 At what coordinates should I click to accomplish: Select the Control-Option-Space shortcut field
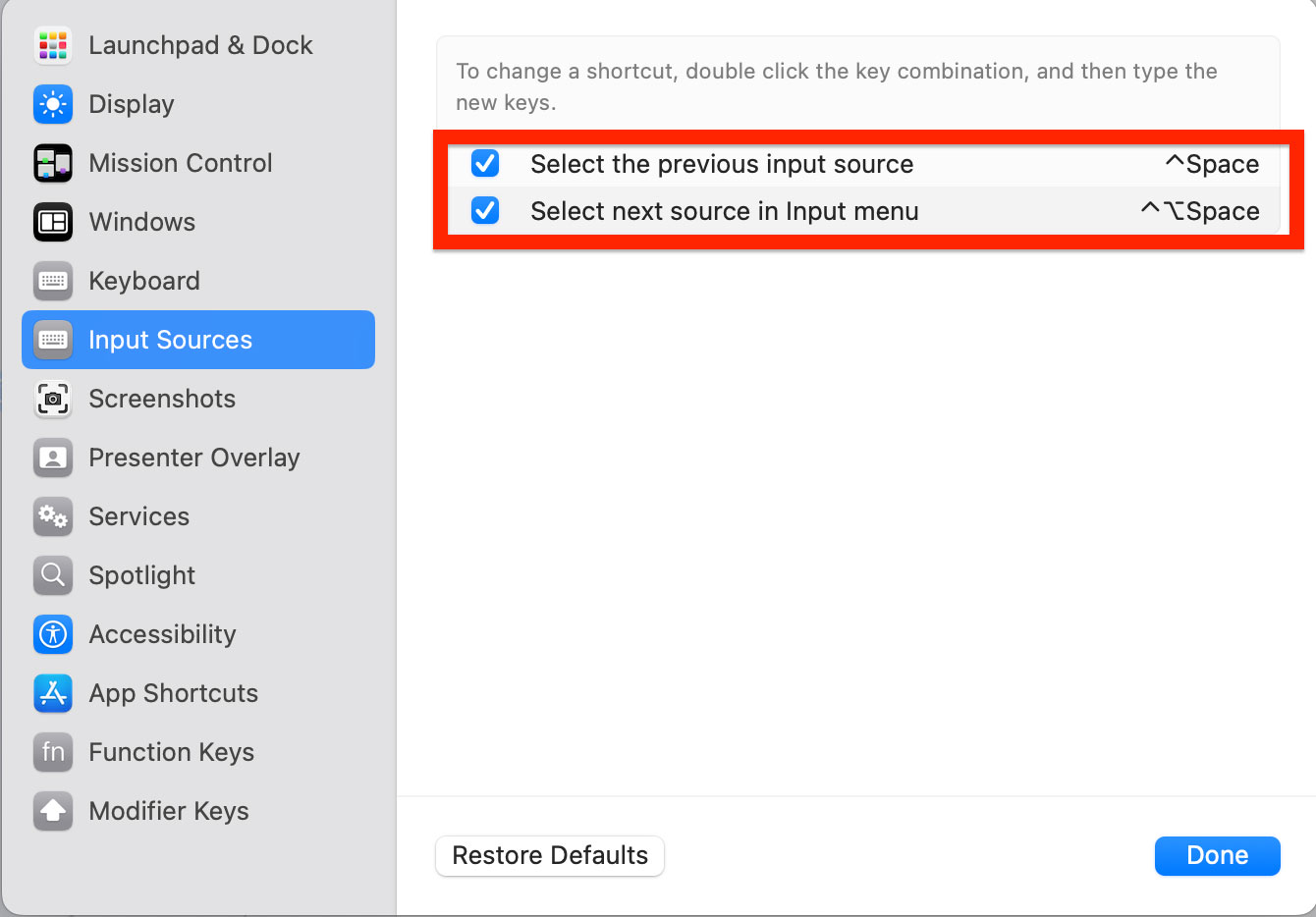(1199, 211)
